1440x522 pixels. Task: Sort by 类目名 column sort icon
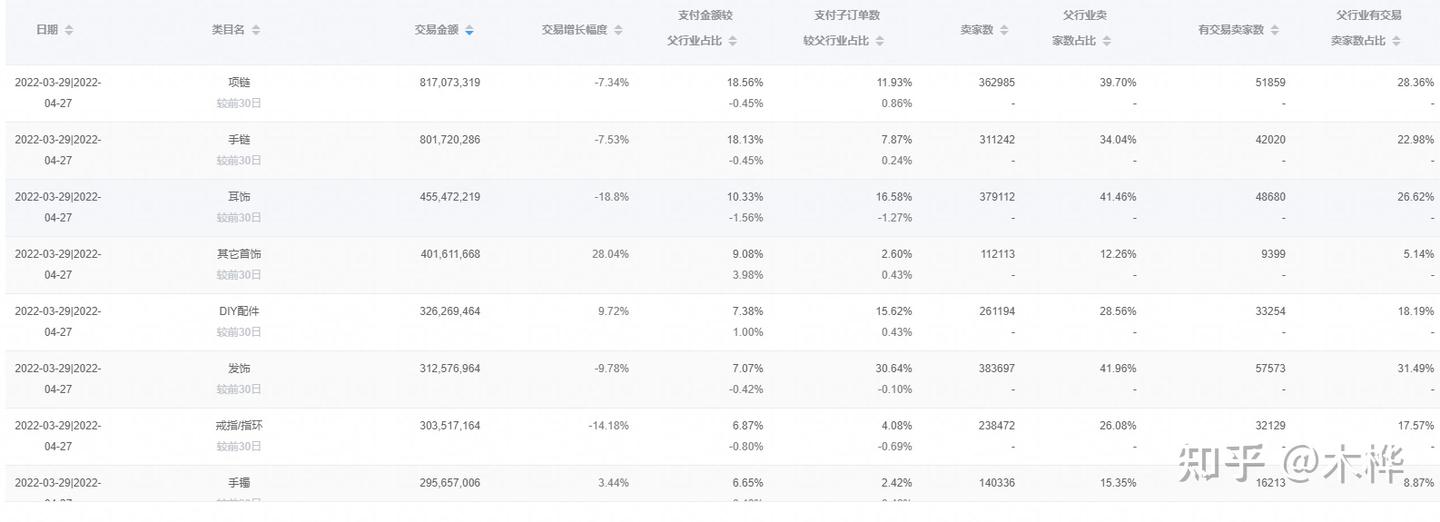pyautogui.click(x=256, y=30)
